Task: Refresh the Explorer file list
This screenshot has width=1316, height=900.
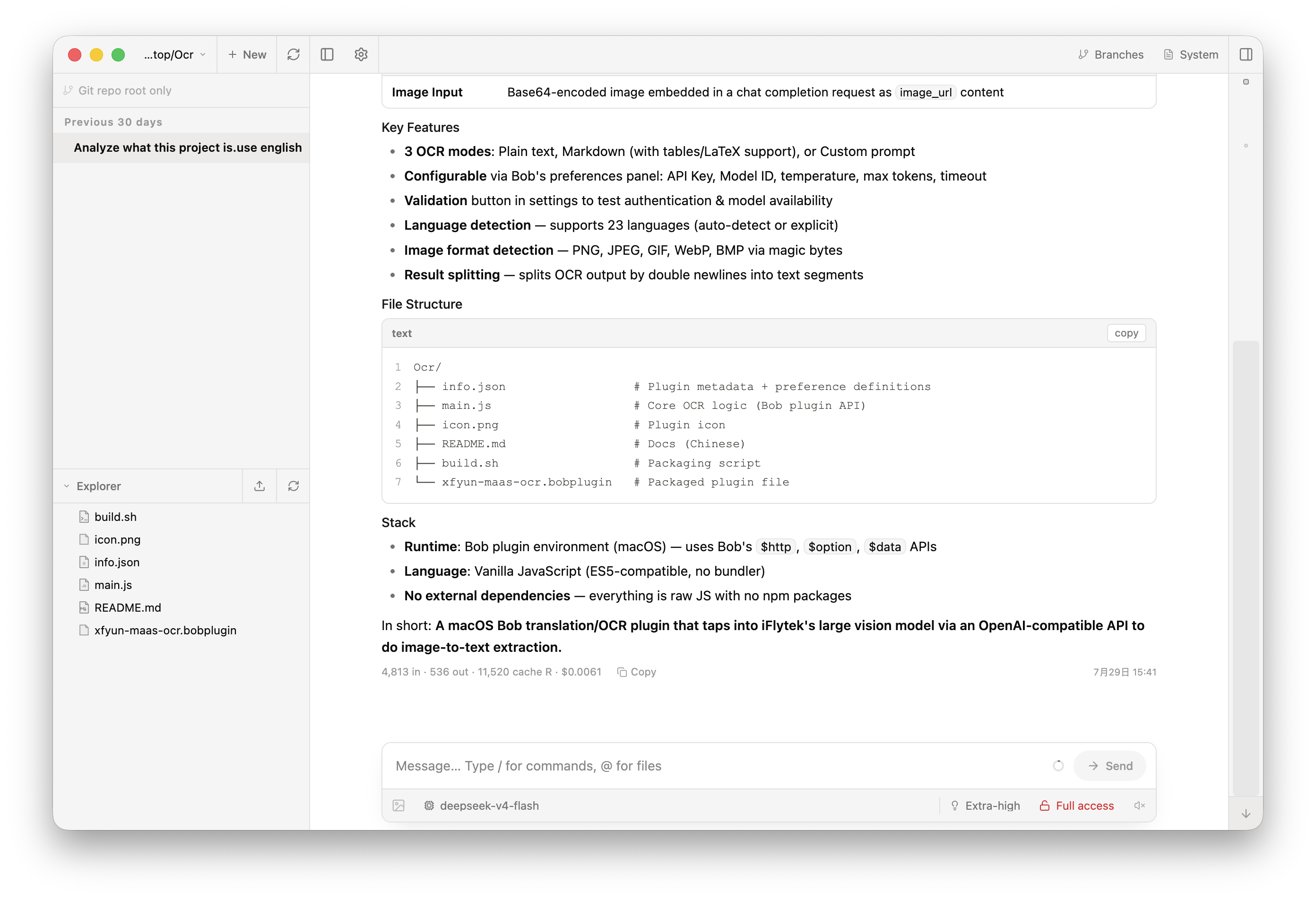Action: (x=294, y=486)
